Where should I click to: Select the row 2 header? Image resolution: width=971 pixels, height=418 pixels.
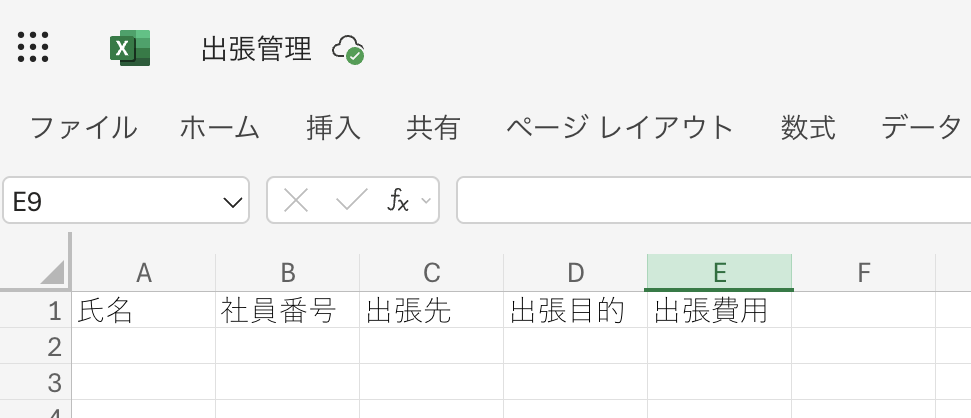(x=54, y=347)
